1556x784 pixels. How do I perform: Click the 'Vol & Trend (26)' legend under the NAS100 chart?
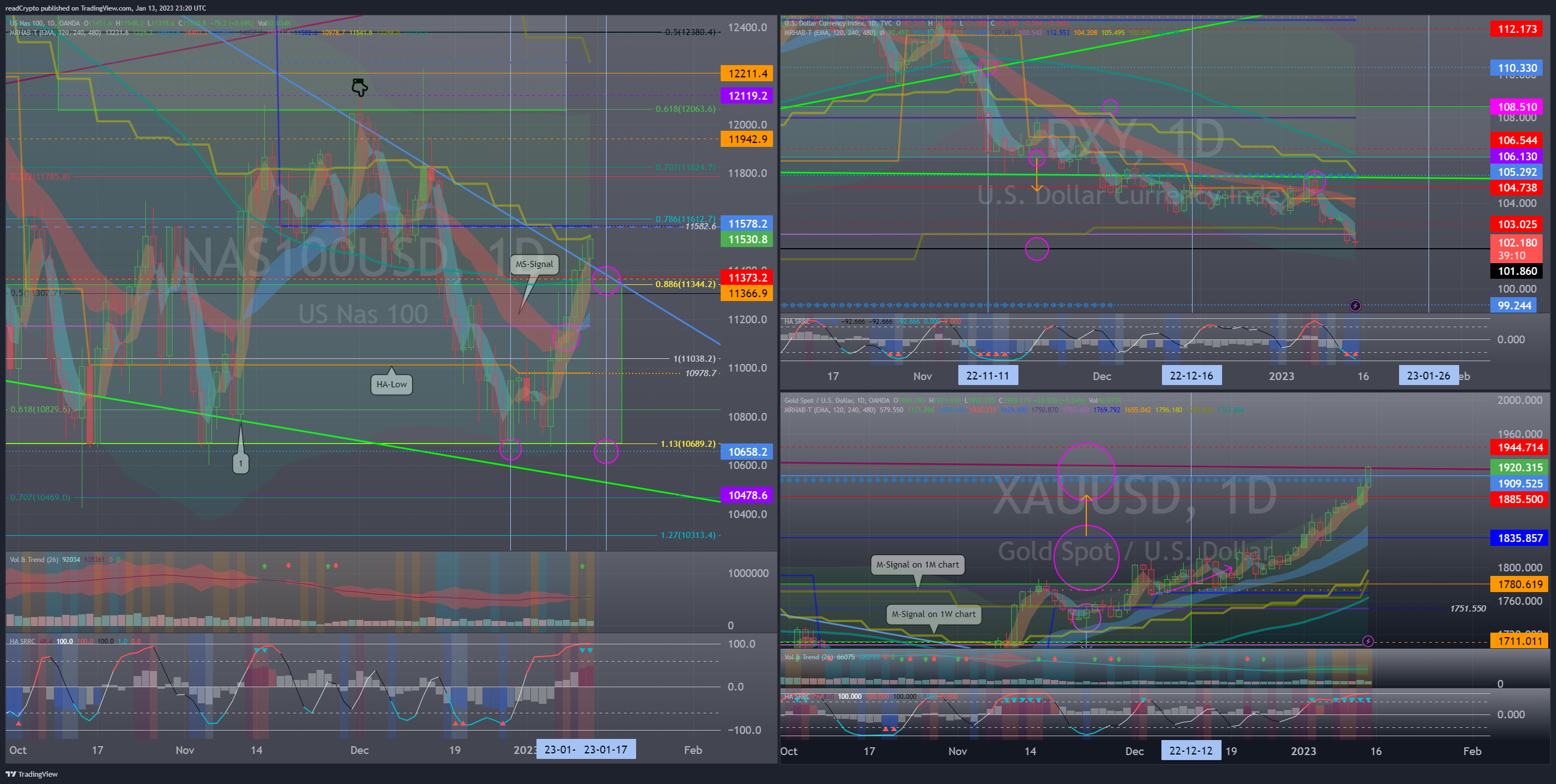click(34, 559)
